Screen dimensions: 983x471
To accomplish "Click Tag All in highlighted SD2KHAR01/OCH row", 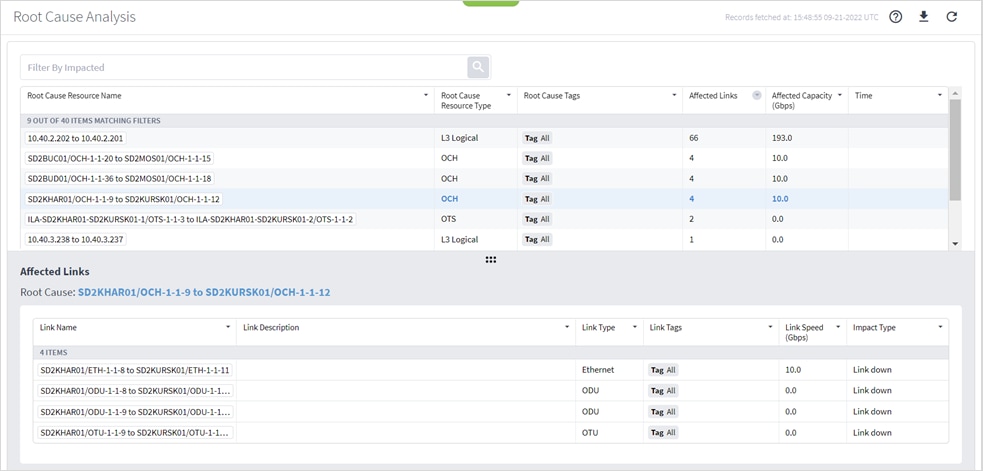I will coord(537,199).
